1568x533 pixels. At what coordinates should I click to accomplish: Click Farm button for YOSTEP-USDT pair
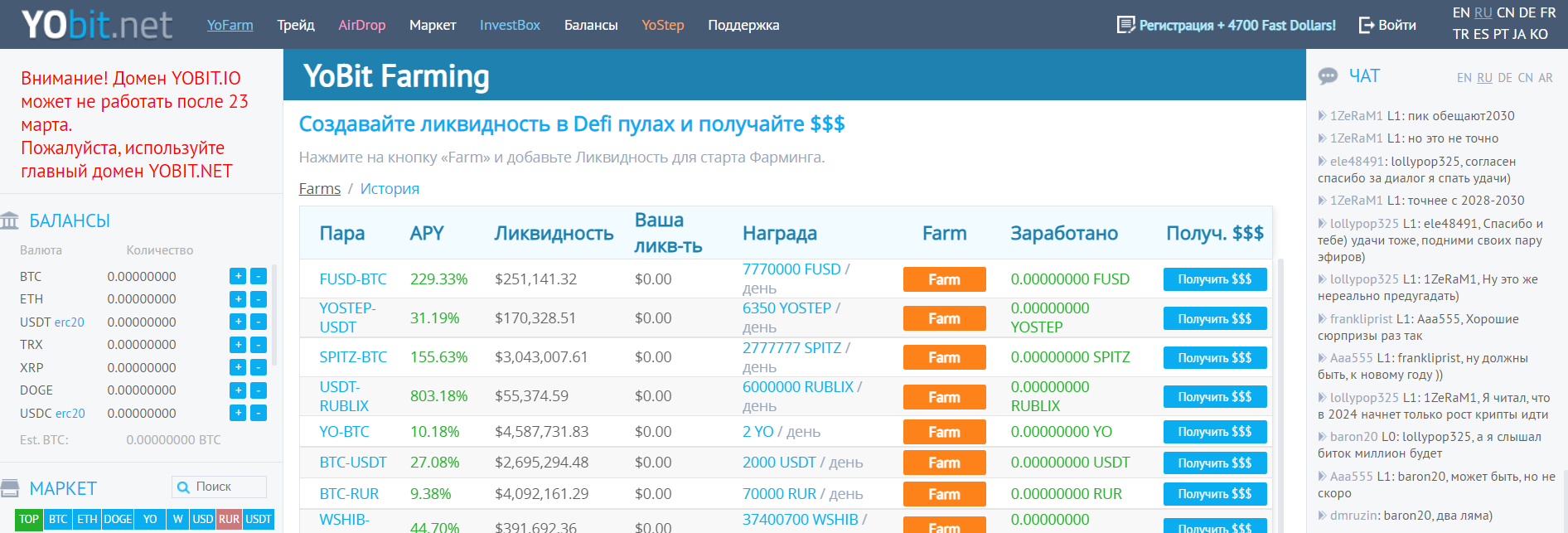click(x=944, y=318)
